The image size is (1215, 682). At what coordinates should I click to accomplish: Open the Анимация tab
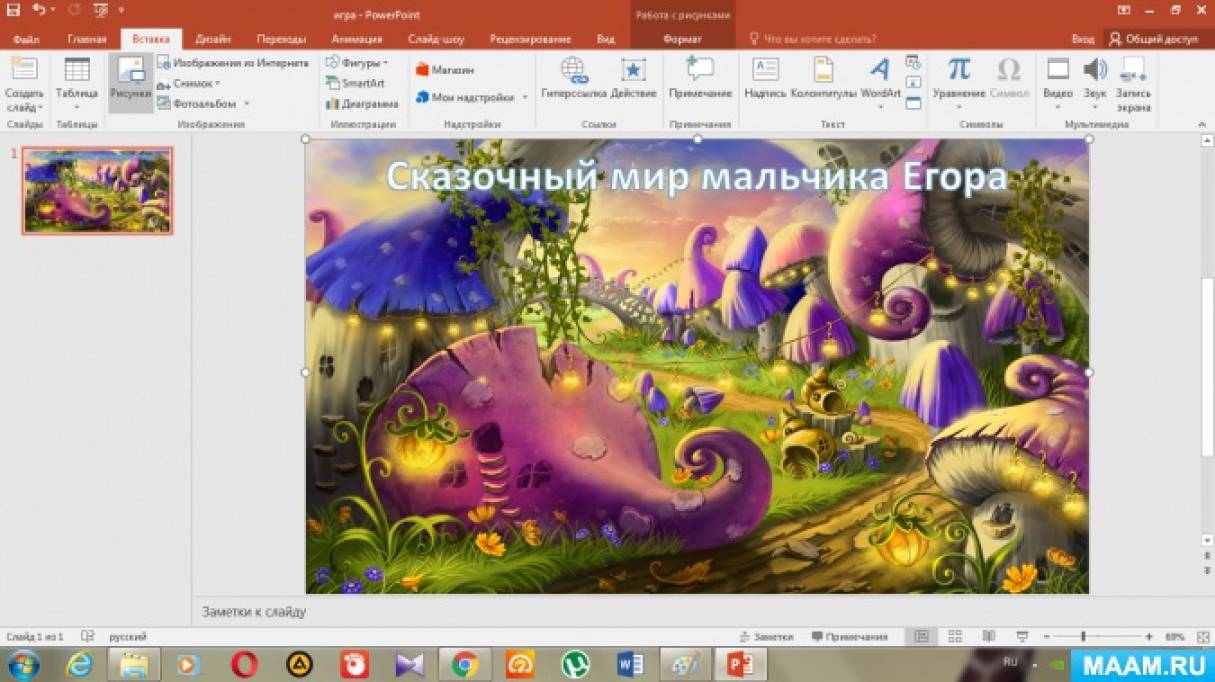coord(356,39)
